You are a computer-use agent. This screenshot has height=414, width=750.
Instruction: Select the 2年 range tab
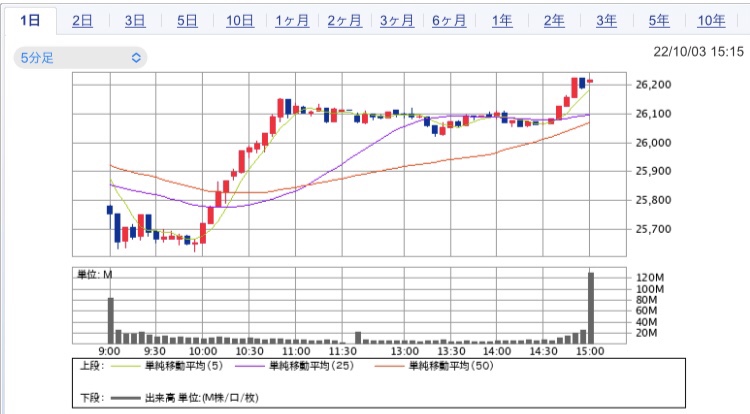pyautogui.click(x=553, y=21)
